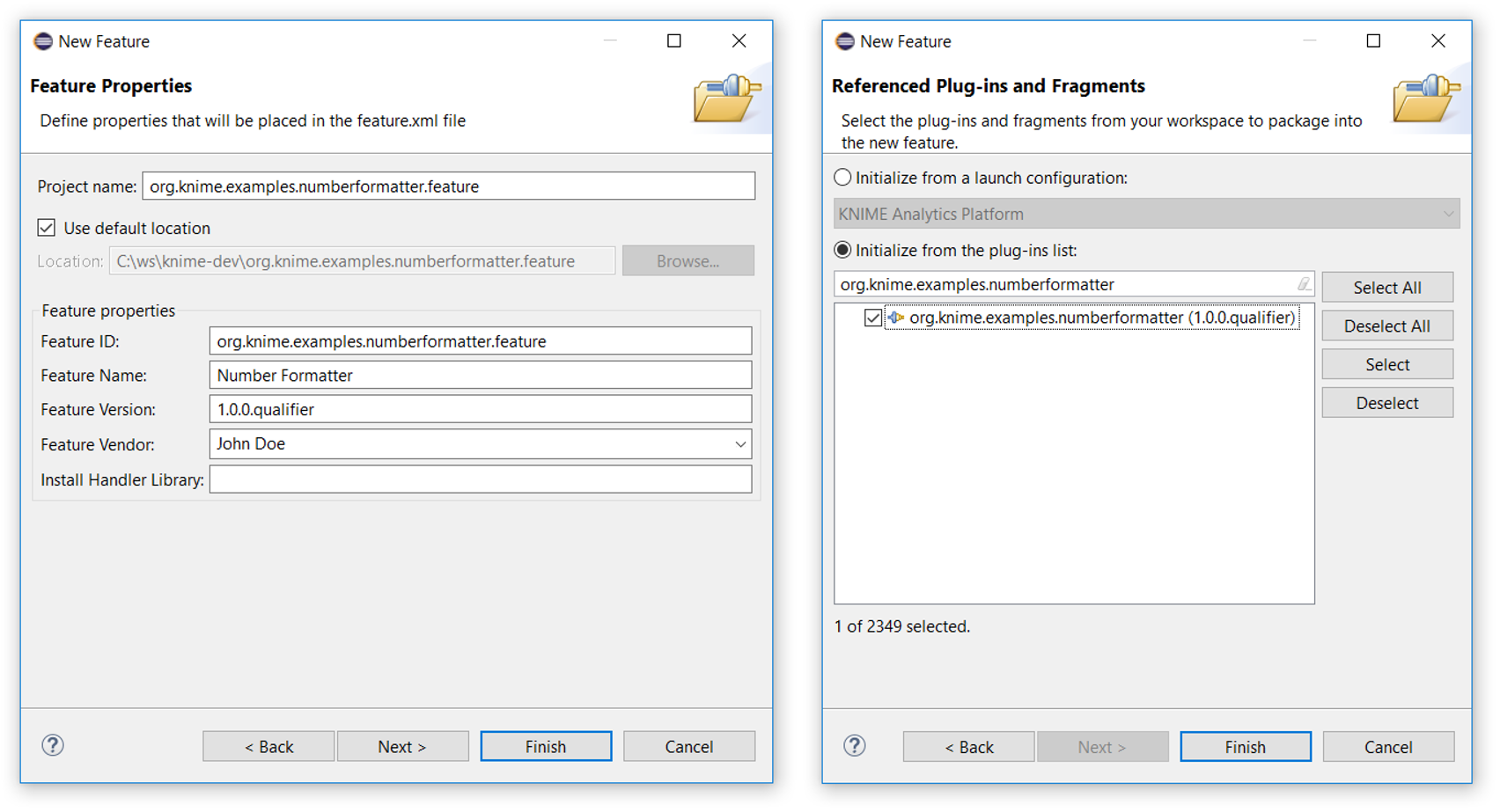Click the 'Feature properties' group label
Image resolution: width=1500 pixels, height=812 pixels.
108,311
